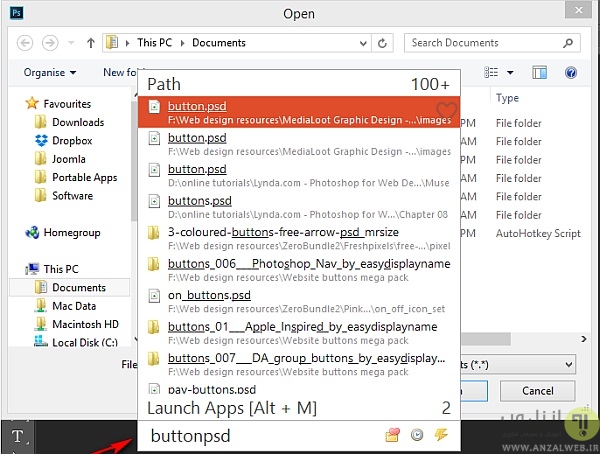Image resolution: width=600 pixels, height=454 pixels.
Task: Open the Organise dropdown menu
Action: pyautogui.click(x=50, y=73)
